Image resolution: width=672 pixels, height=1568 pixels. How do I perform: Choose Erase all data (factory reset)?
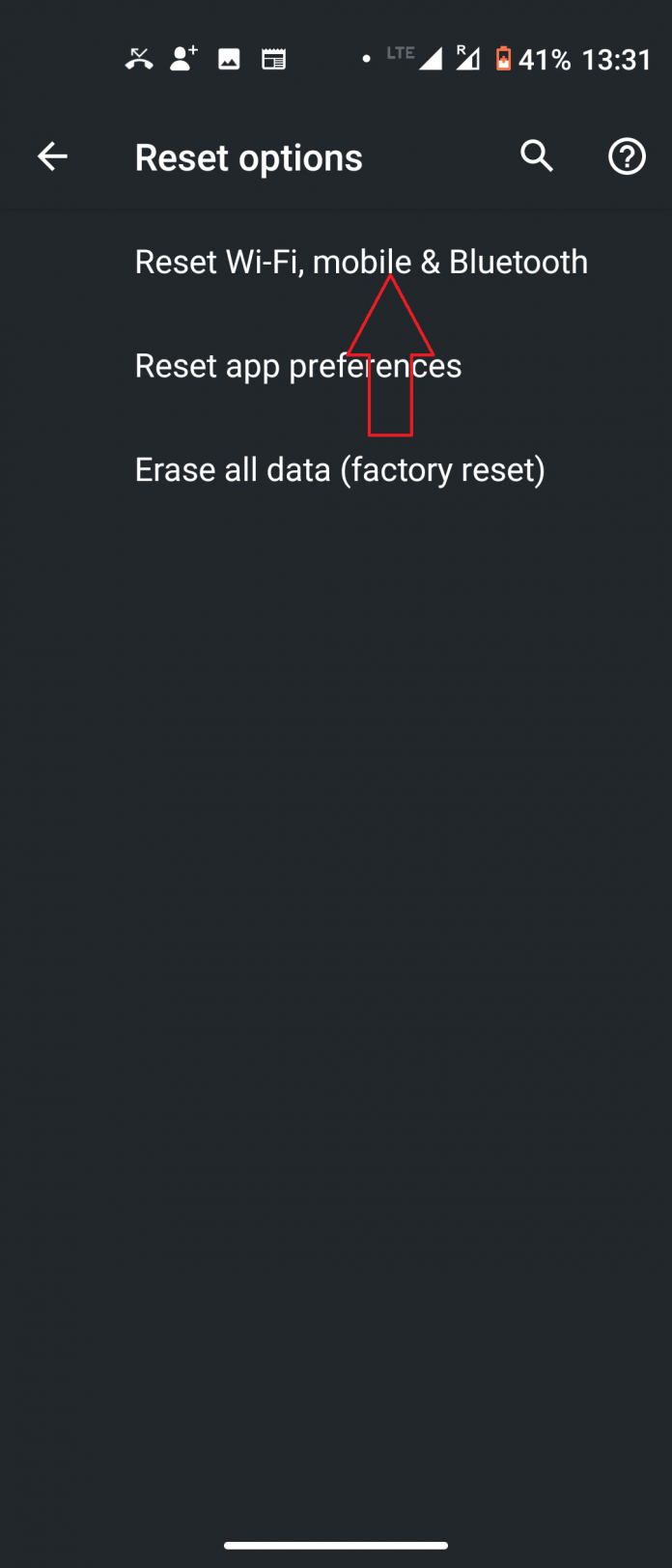pyautogui.click(x=340, y=469)
